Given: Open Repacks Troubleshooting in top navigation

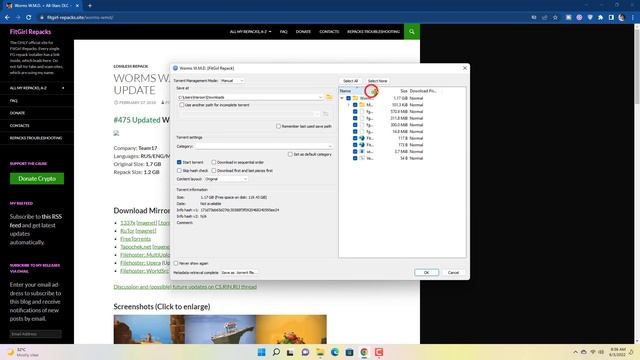Looking at the screenshot, I should (373, 31).
